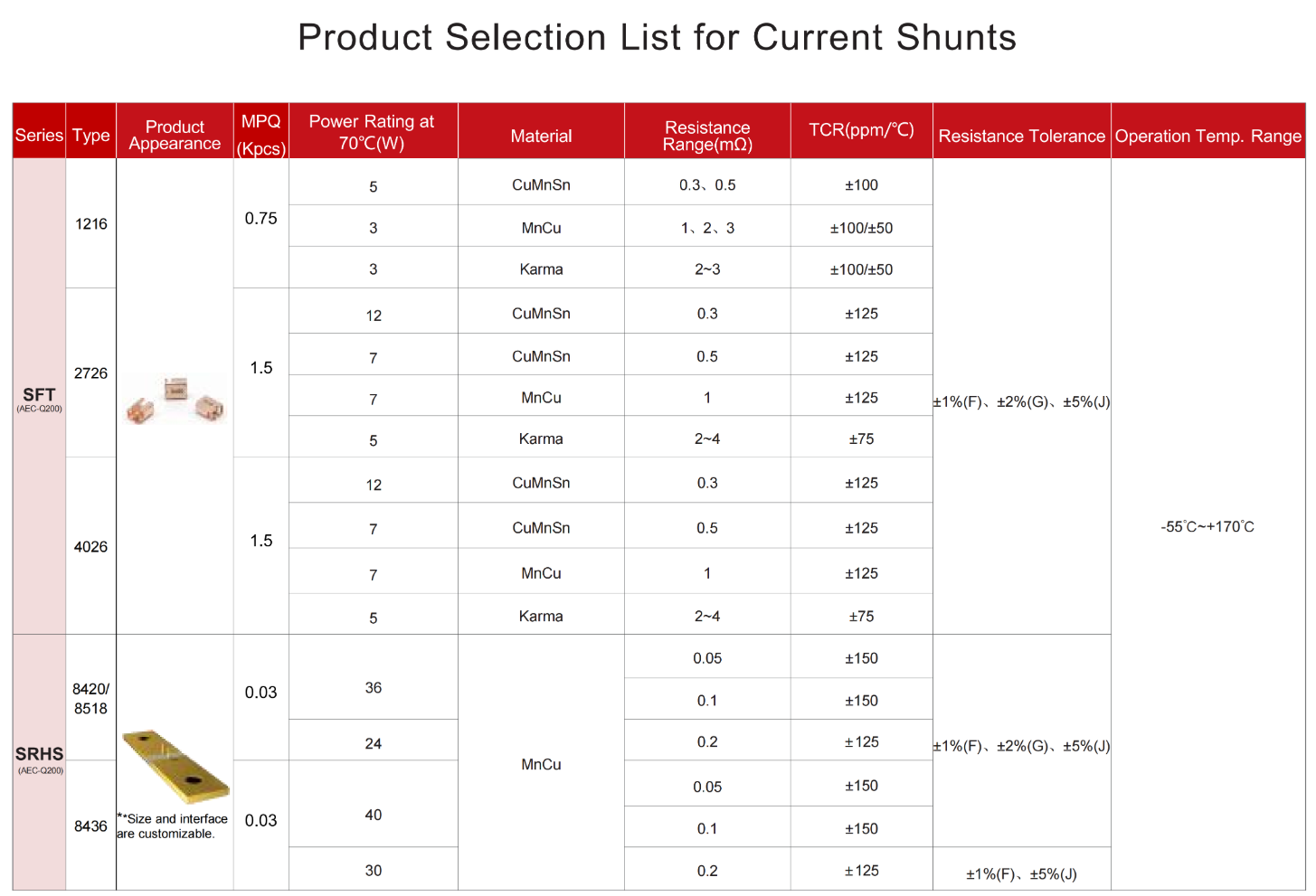Click the 1216 type cell

tap(91, 223)
